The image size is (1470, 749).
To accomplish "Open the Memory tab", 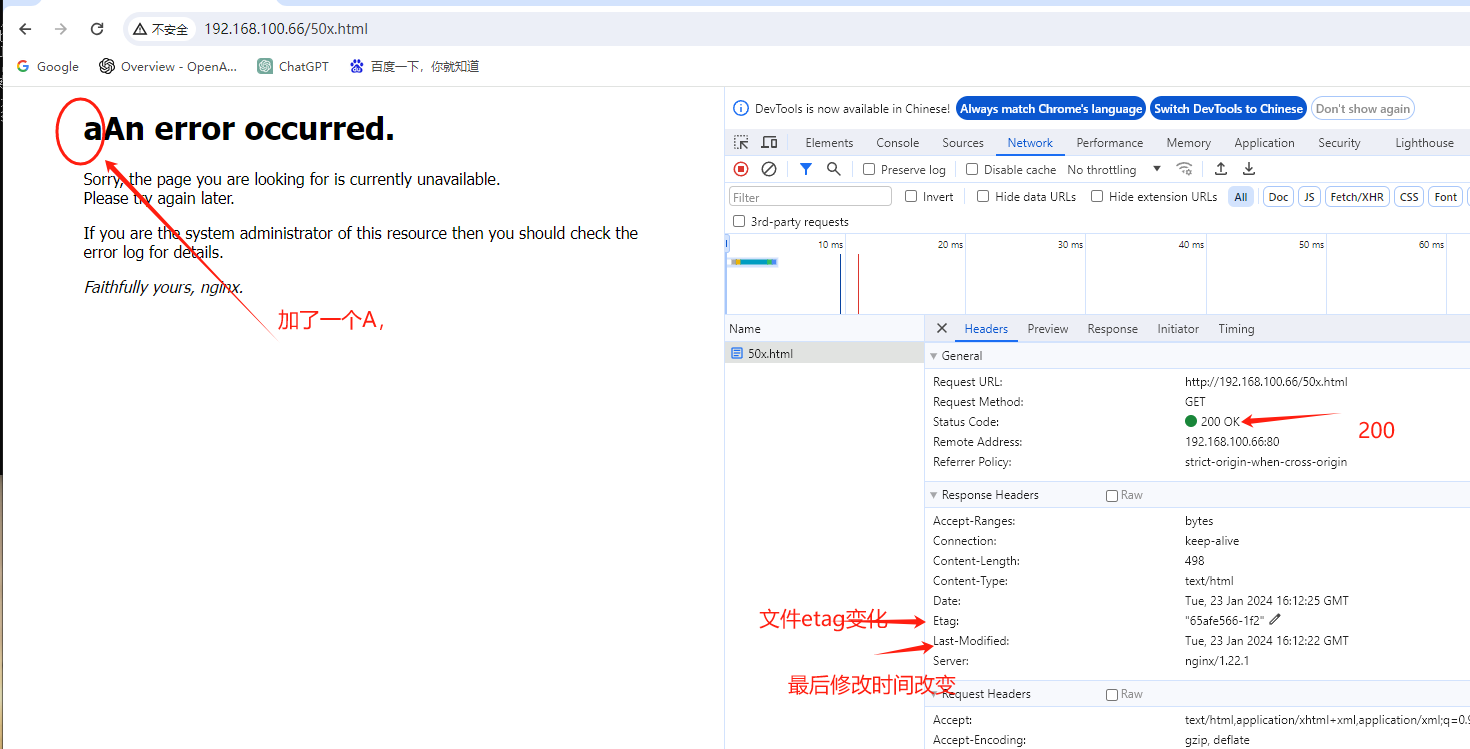I will 1188,143.
